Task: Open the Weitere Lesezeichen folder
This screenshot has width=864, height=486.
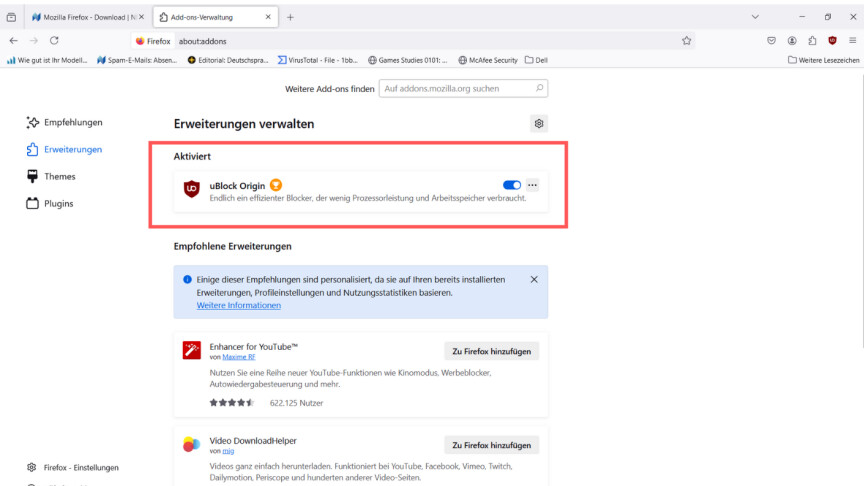Action: point(824,60)
